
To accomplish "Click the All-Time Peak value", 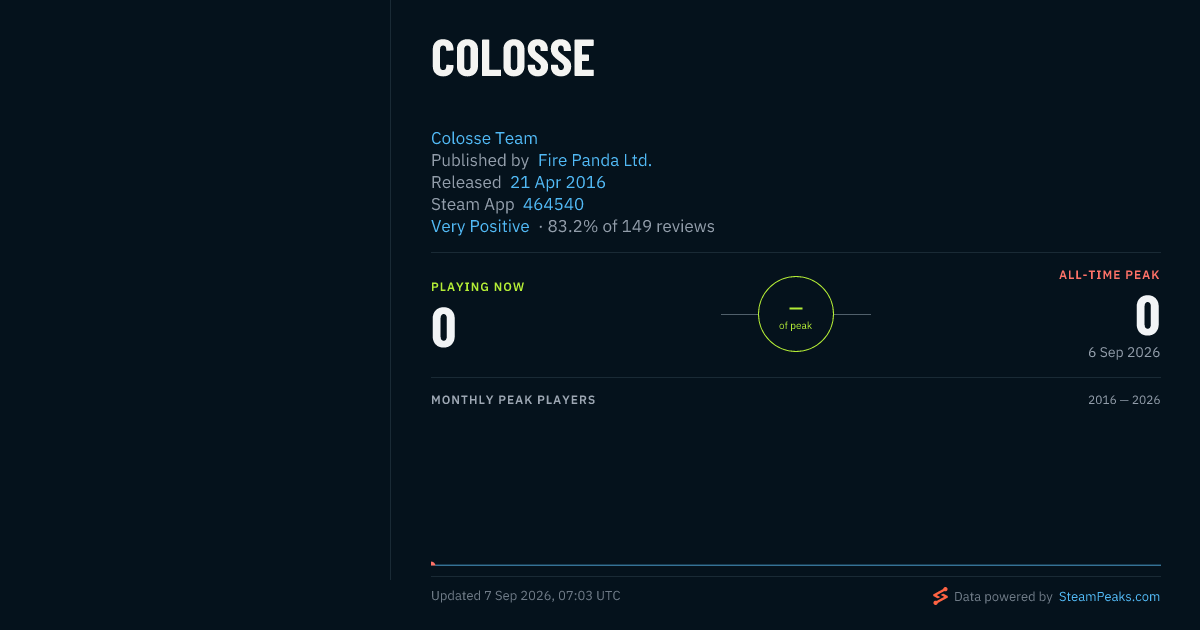I will pyautogui.click(x=1148, y=316).
